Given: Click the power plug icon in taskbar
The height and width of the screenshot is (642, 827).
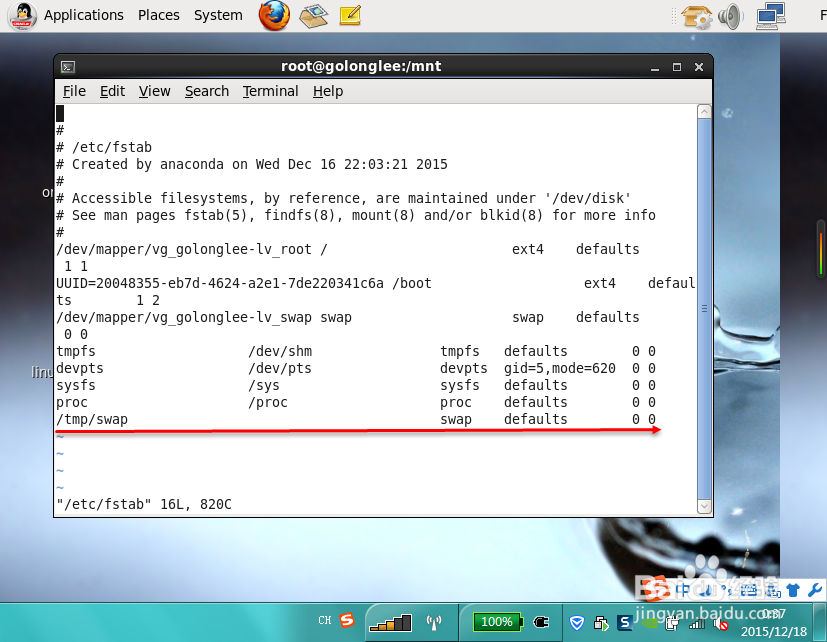Looking at the screenshot, I should (539, 621).
